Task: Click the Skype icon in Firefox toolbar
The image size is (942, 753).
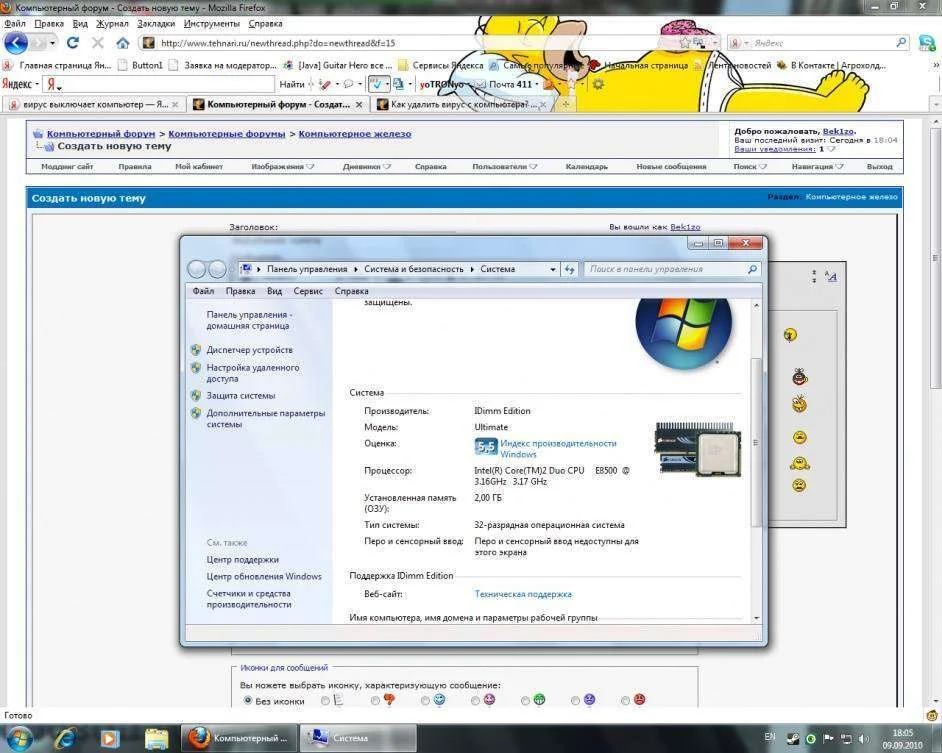Action: click(x=927, y=43)
